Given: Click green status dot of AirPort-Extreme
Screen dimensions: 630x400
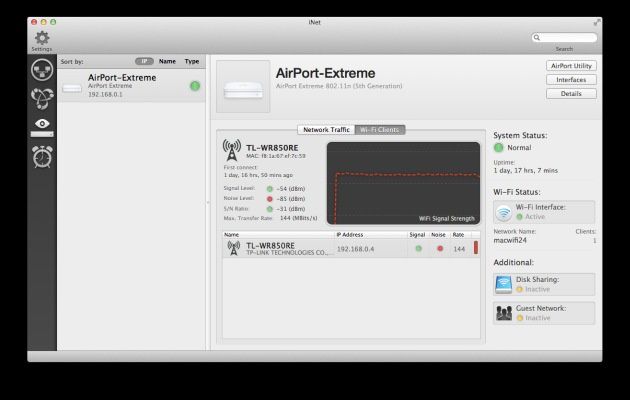Looking at the screenshot, I should click(195, 86).
